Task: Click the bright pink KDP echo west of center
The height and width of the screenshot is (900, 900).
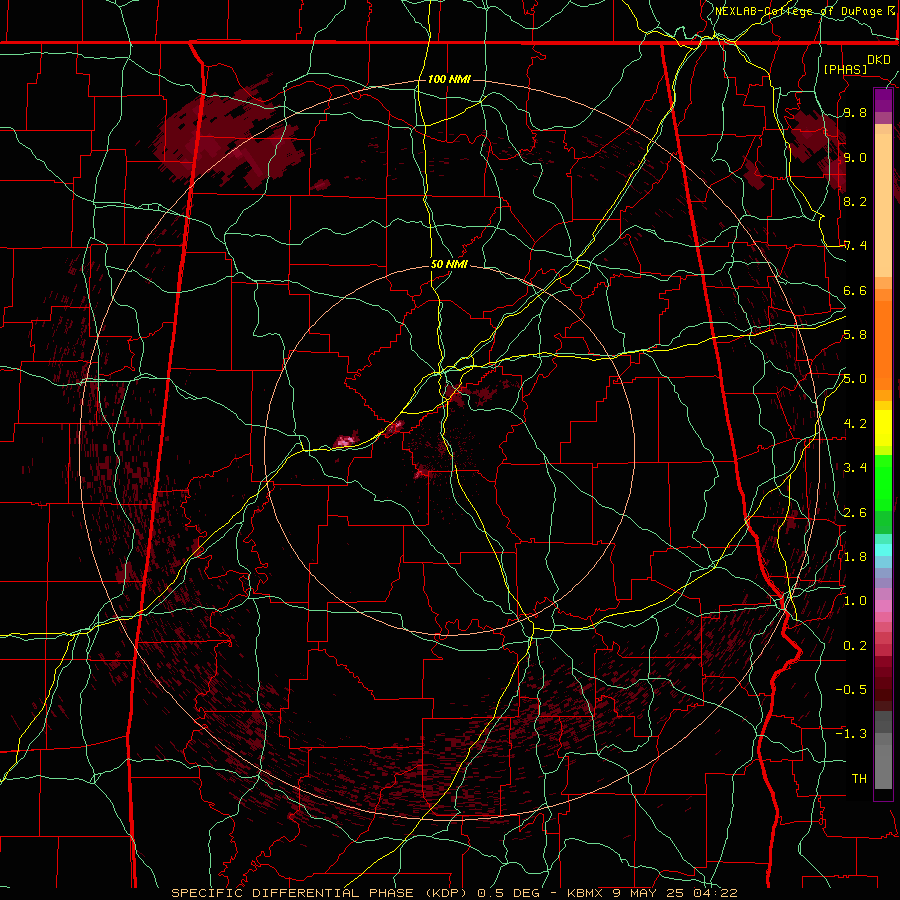Action: pyautogui.click(x=347, y=441)
